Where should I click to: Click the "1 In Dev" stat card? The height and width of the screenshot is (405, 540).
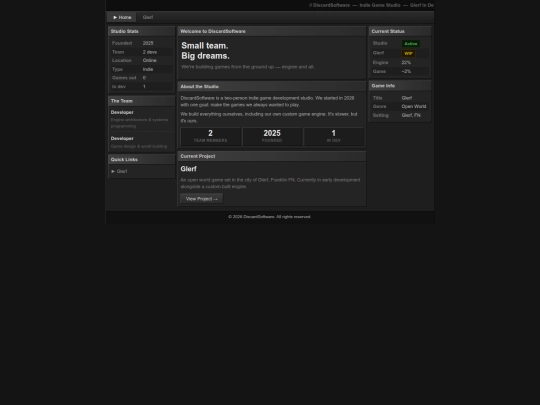[x=334, y=136]
